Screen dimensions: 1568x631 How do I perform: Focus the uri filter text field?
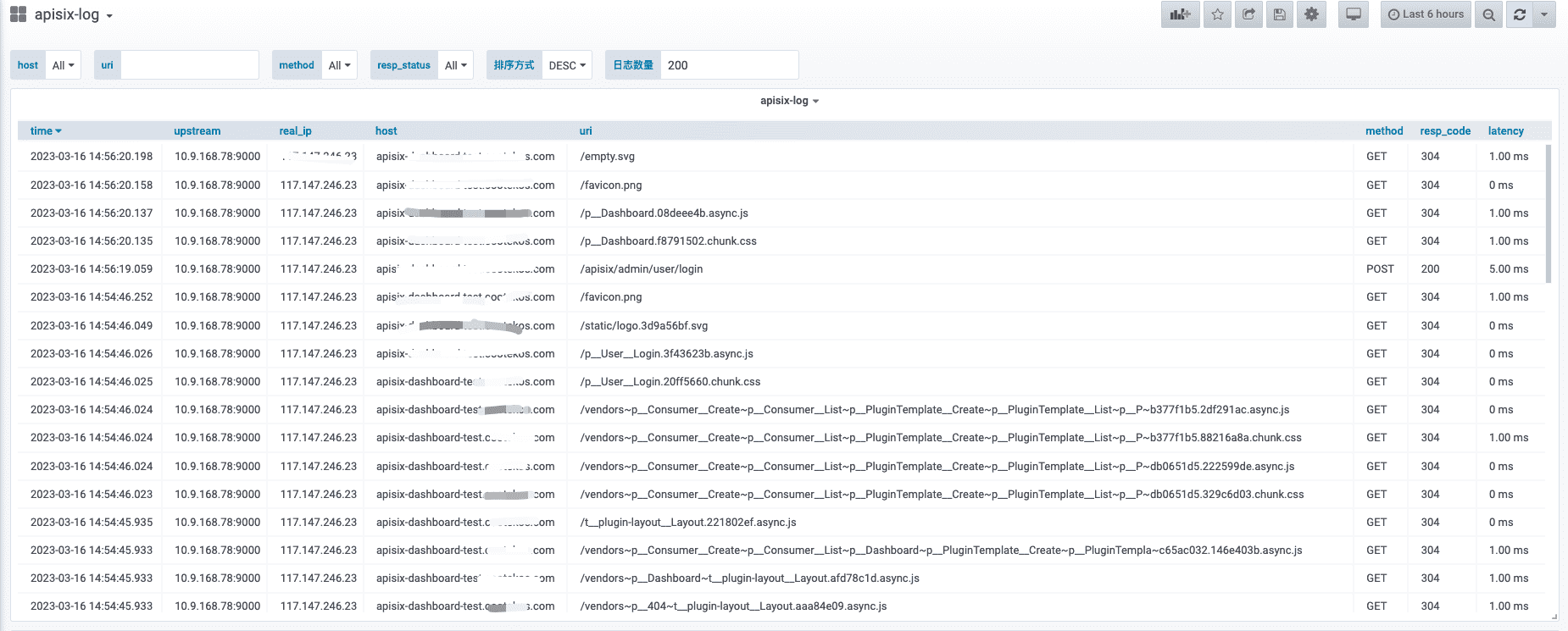point(190,65)
